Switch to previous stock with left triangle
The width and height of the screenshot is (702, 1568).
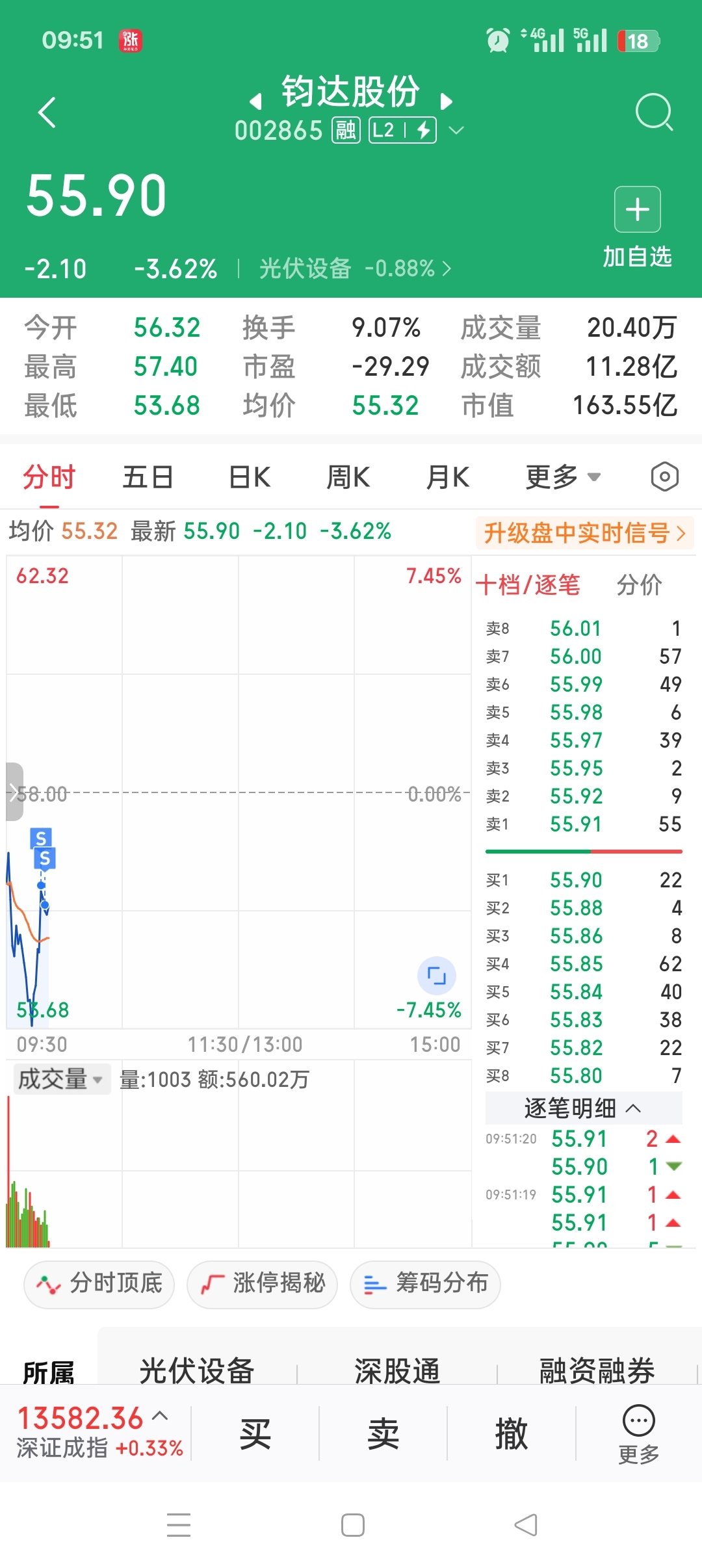click(x=256, y=101)
